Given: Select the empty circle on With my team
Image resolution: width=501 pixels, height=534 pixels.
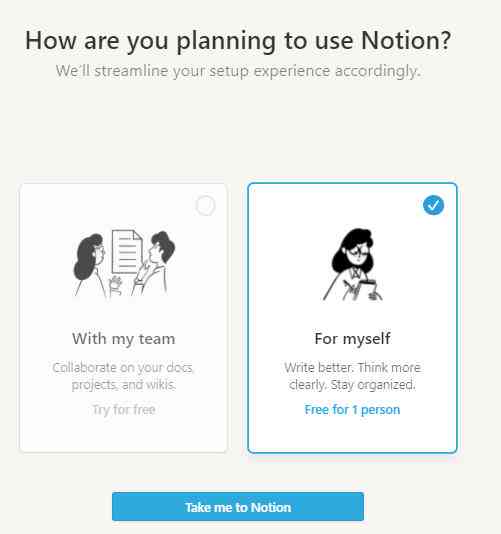Looking at the screenshot, I should coord(205,205).
